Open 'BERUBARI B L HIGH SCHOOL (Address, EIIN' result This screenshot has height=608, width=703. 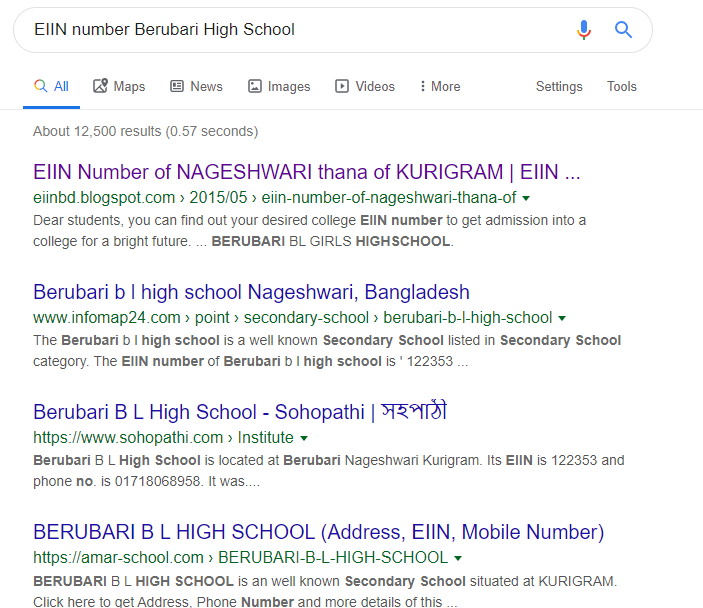coord(319,532)
